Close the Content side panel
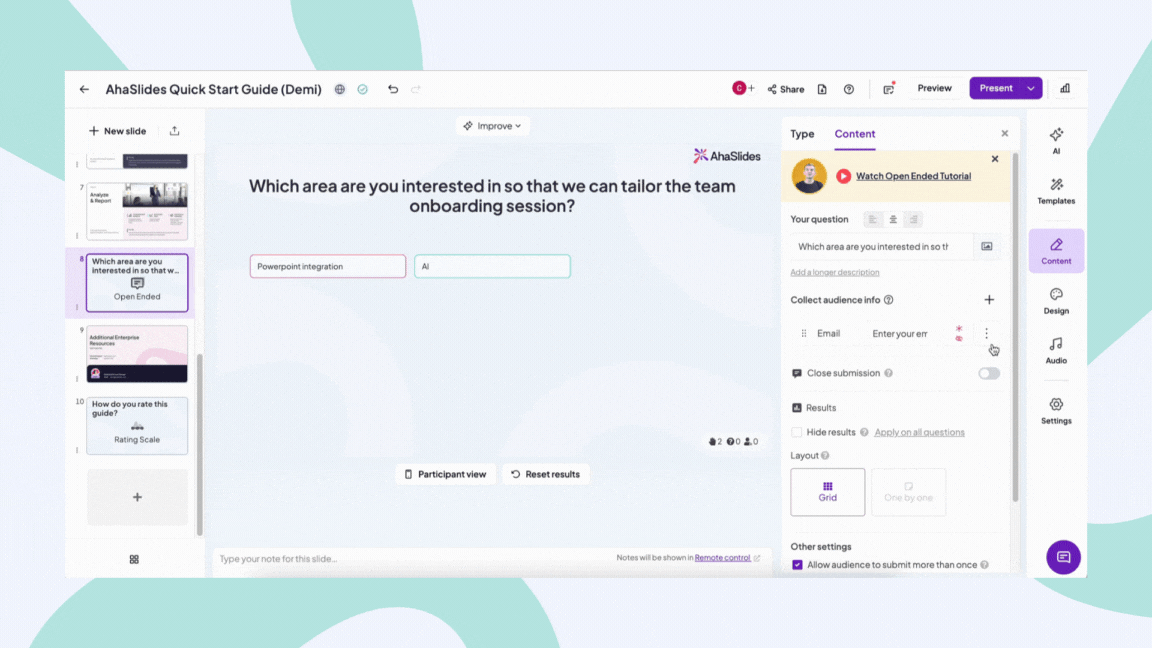Image resolution: width=1152 pixels, height=648 pixels. (1004, 134)
